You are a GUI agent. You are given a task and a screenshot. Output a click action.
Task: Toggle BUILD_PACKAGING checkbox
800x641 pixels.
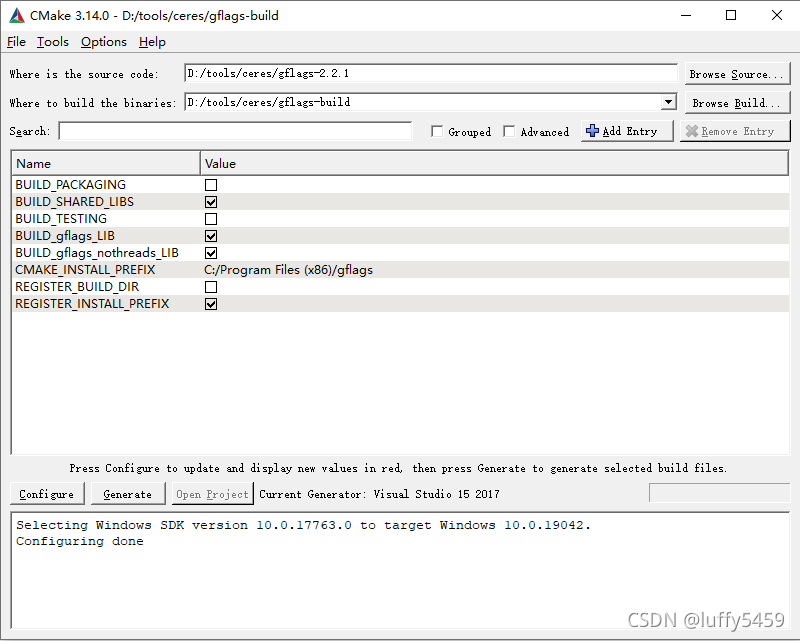pyautogui.click(x=211, y=185)
